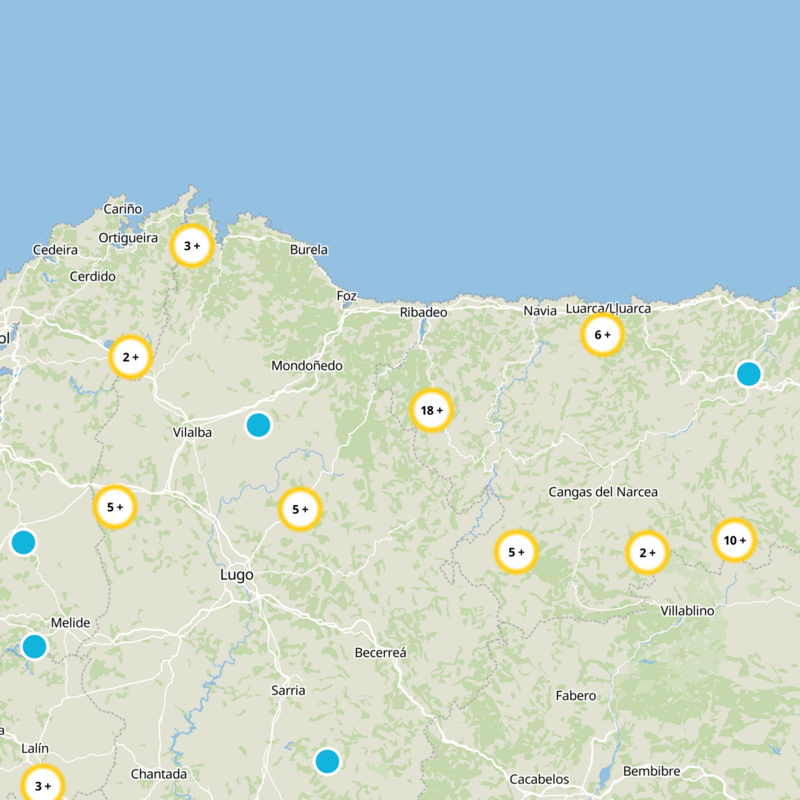Click the Mondoñedo town label
The image size is (800, 800).
pyautogui.click(x=307, y=366)
